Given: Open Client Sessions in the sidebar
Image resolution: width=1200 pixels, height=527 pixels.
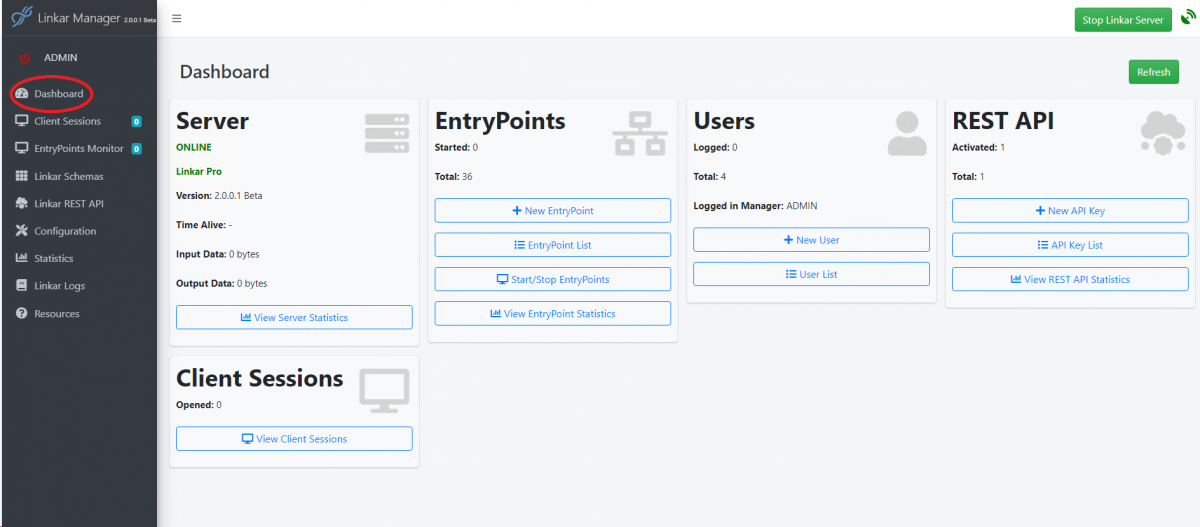Looking at the screenshot, I should [67, 121].
